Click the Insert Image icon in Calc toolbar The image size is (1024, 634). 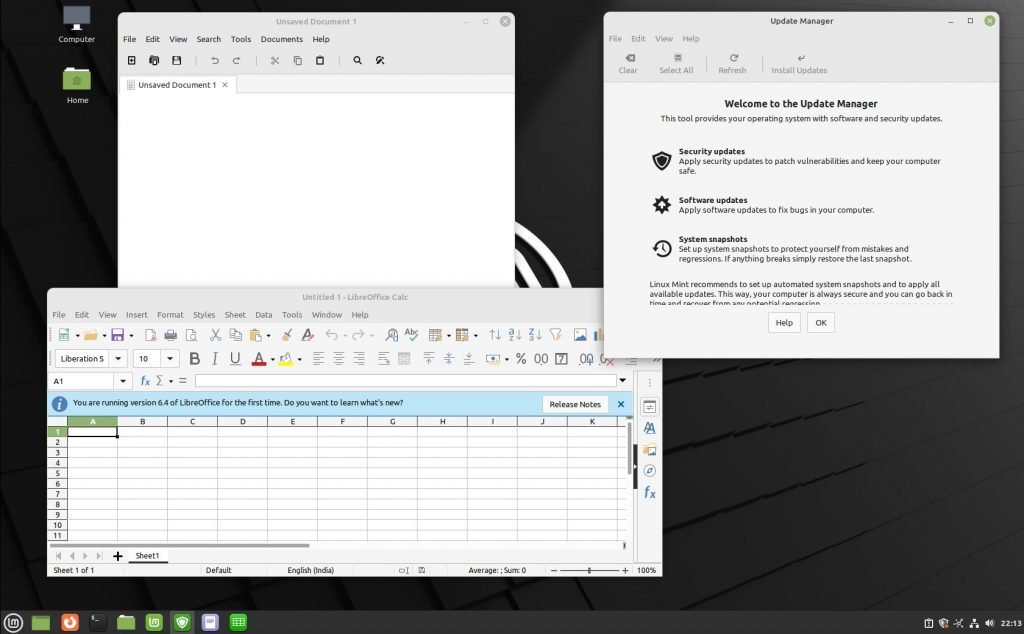[x=580, y=334]
